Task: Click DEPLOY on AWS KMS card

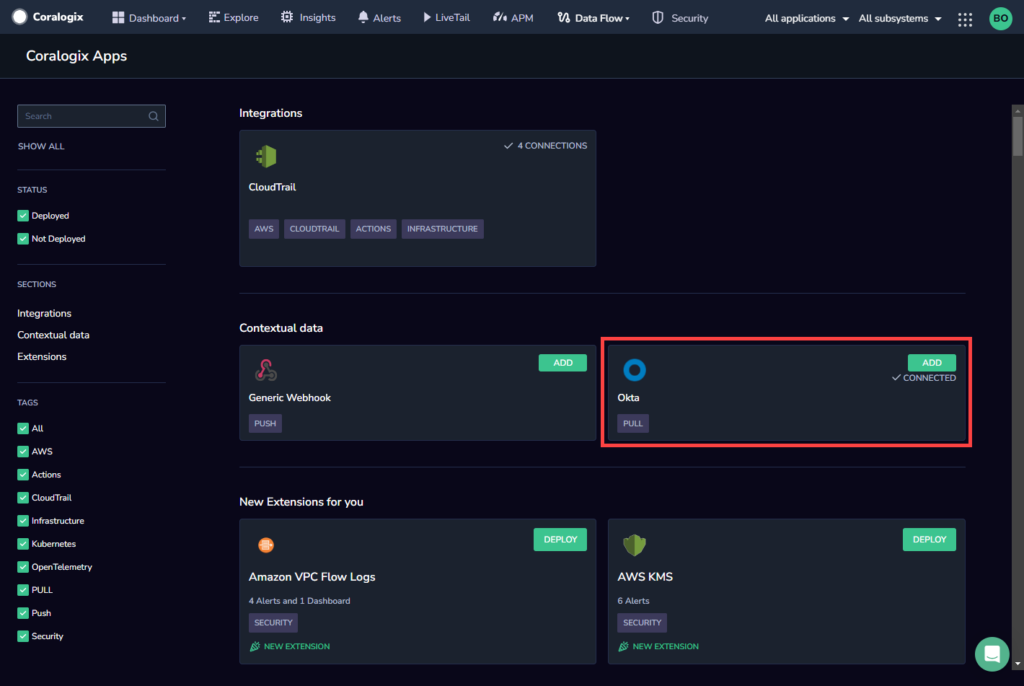Action: tap(929, 540)
